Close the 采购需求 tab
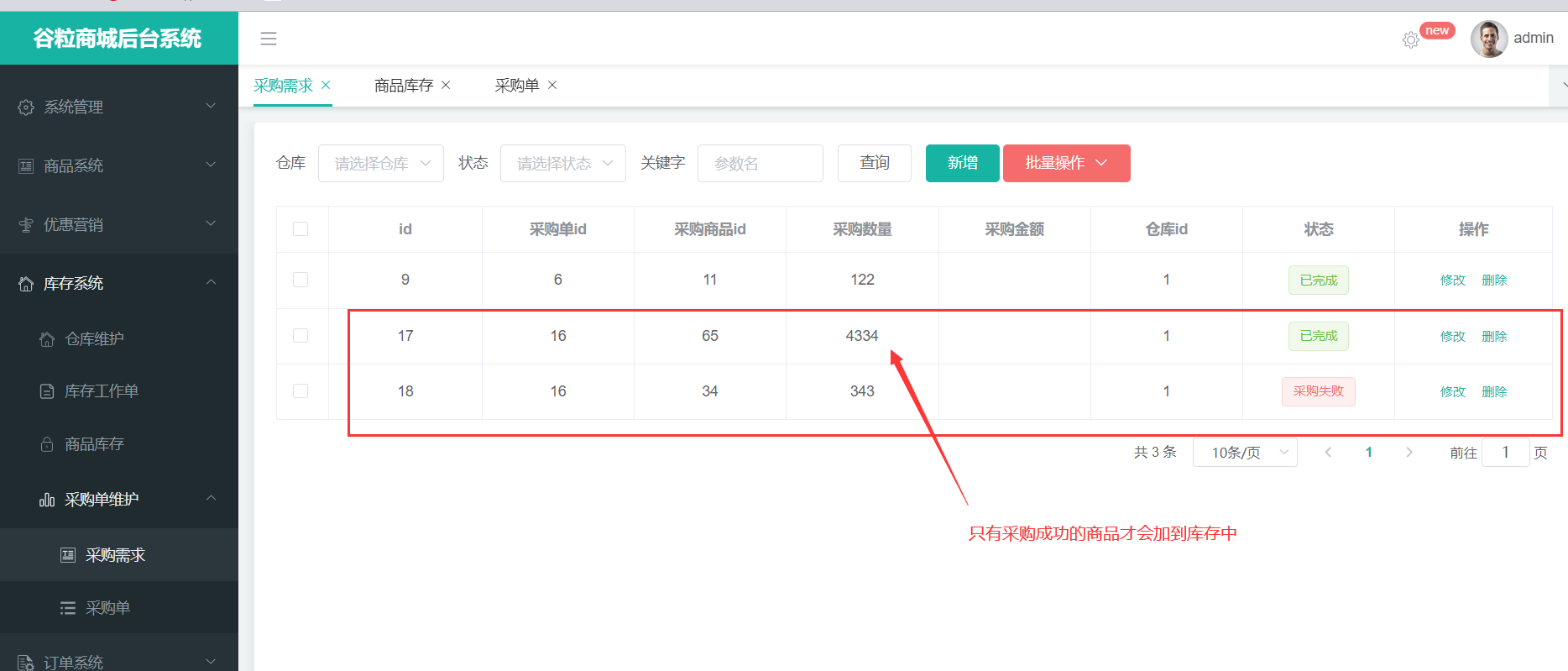 tap(326, 85)
